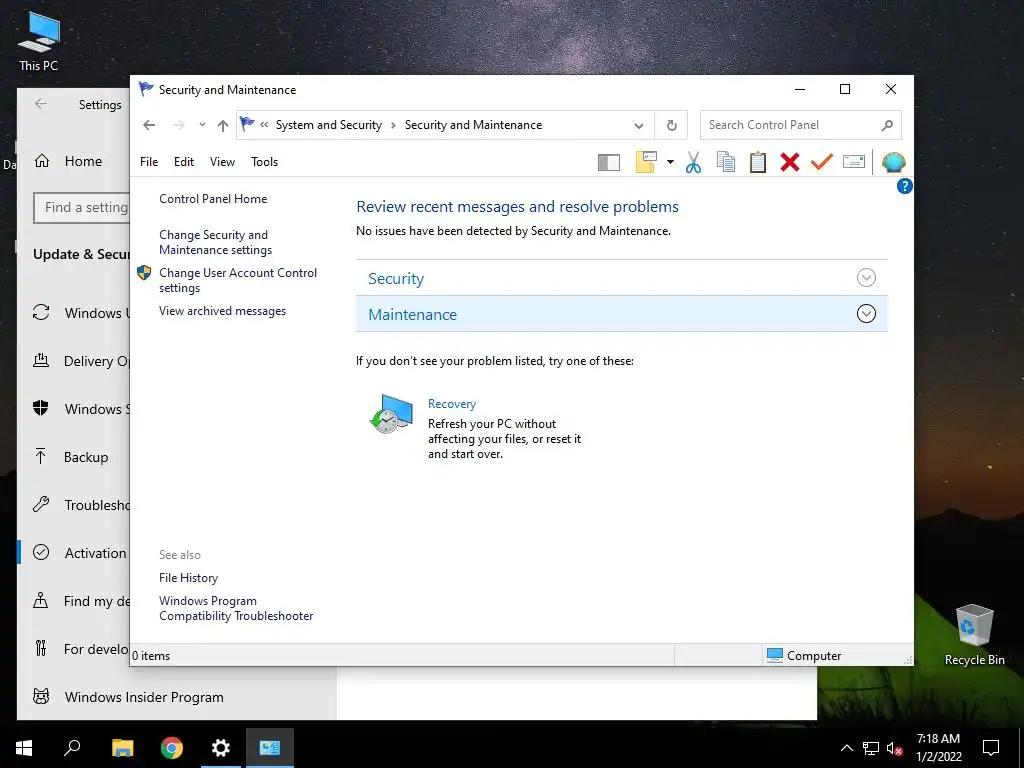Click the taskbar search icon

[x=72, y=748]
